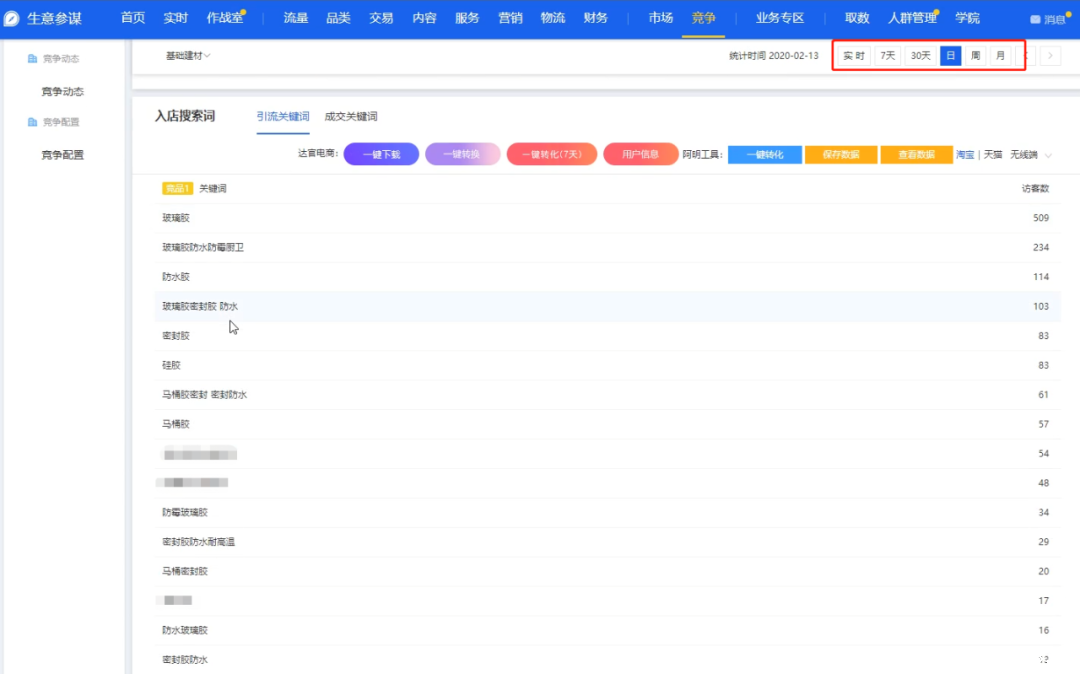1080x674 pixels.
Task: Open the 市场 menu in top navigation
Action: click(x=660, y=18)
